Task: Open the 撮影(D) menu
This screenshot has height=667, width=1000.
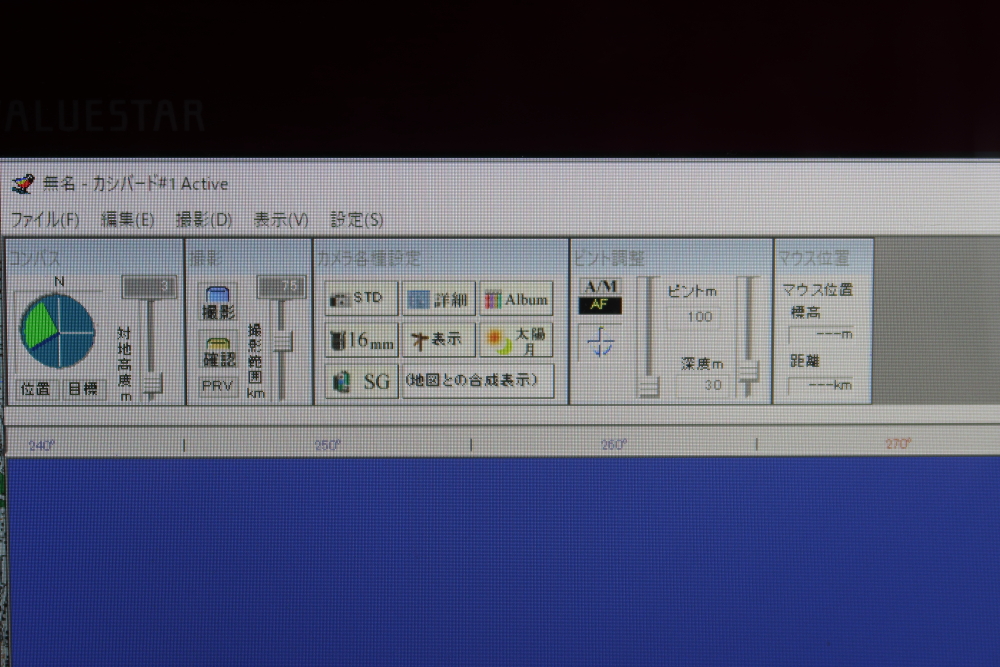Action: [204, 219]
